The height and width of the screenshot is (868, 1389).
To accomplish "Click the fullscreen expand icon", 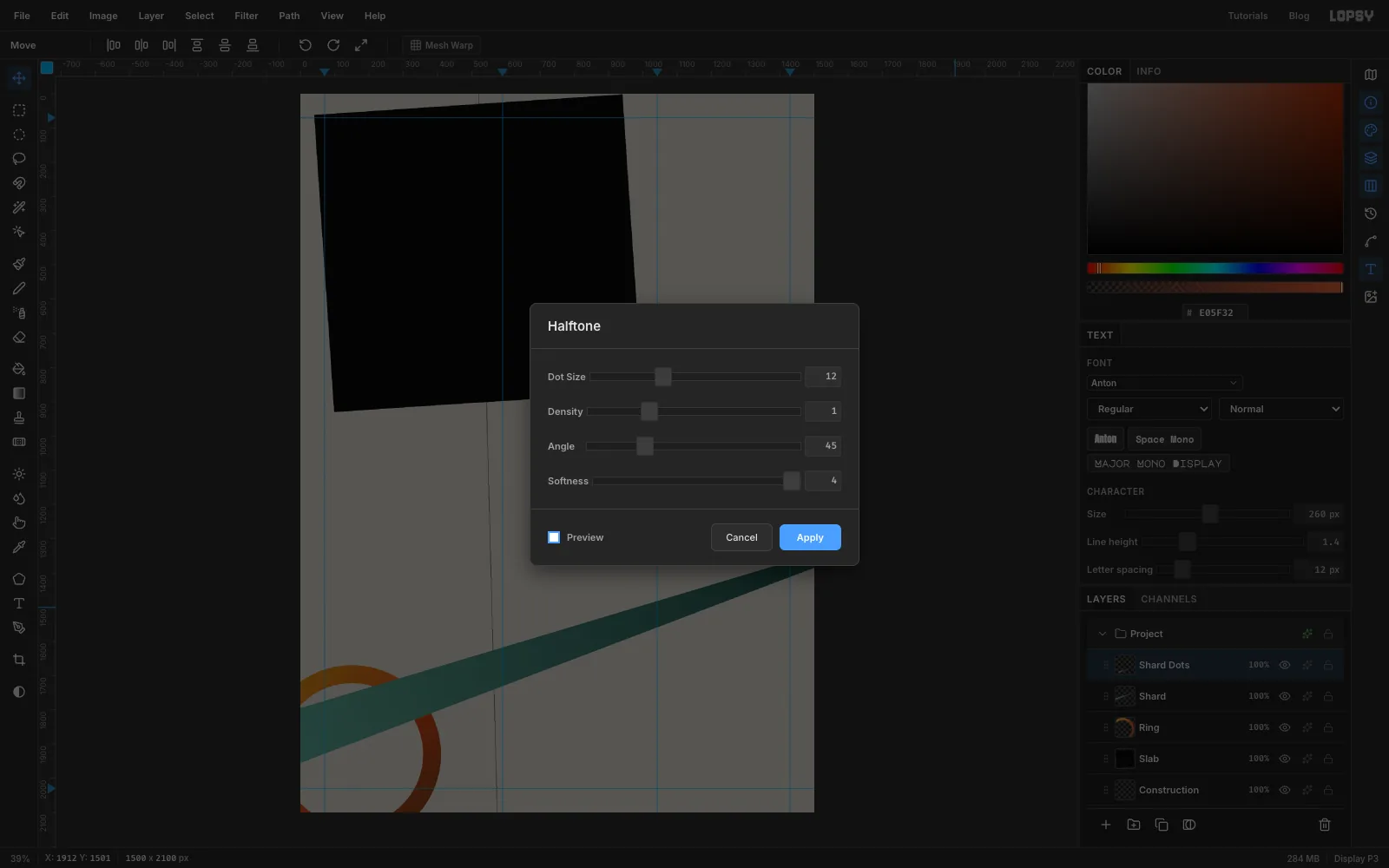I will (x=361, y=45).
